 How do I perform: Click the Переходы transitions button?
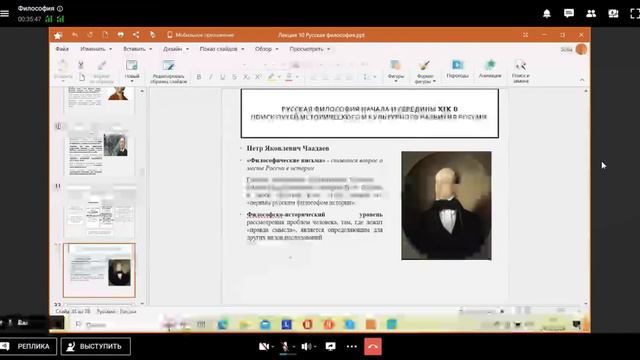click(x=457, y=69)
